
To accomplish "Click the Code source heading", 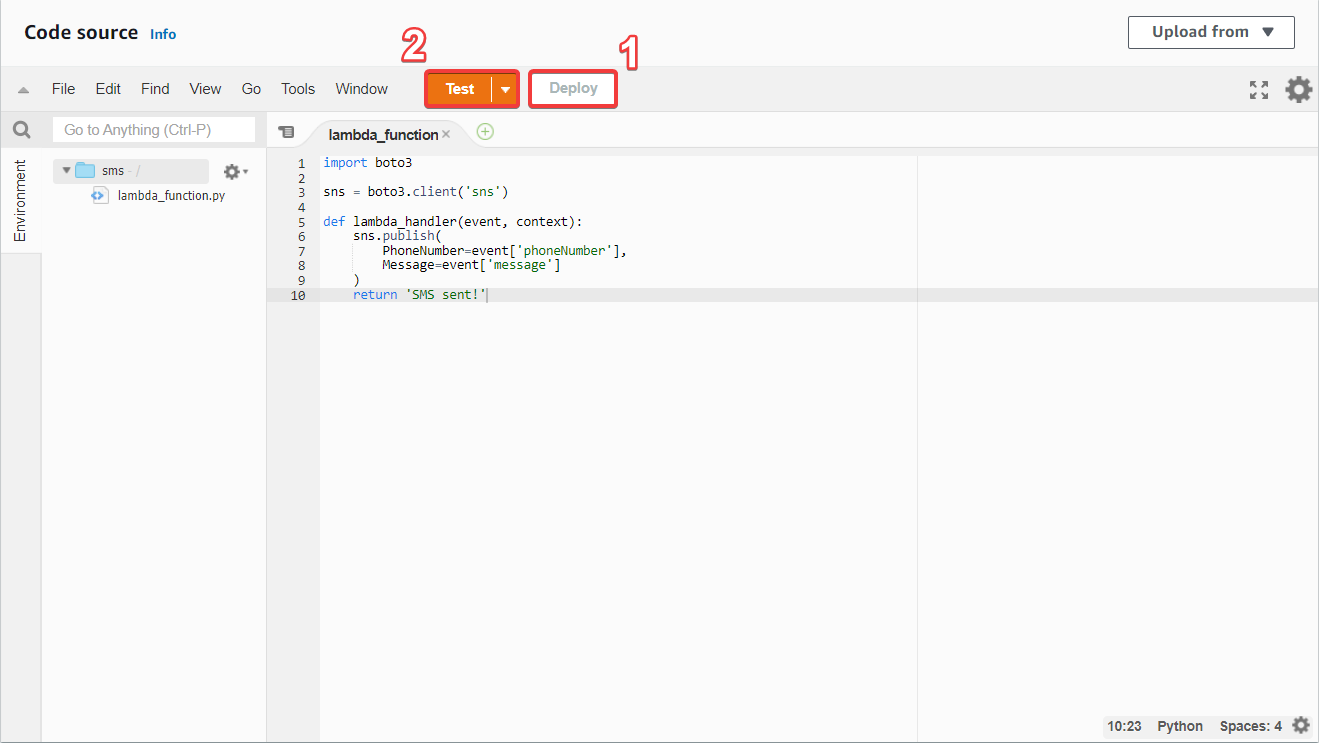I will (x=81, y=32).
